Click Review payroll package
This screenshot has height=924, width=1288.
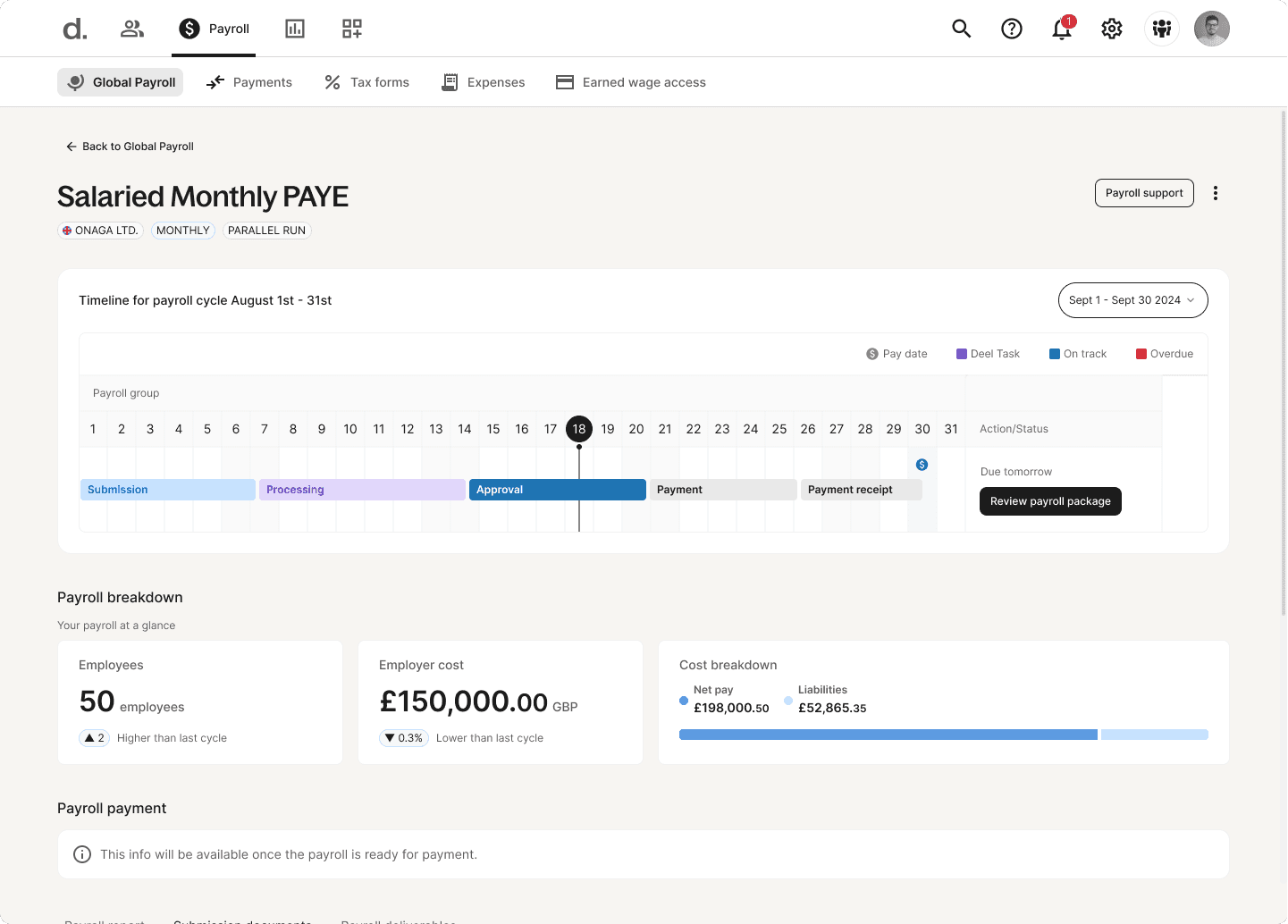[x=1050, y=501]
